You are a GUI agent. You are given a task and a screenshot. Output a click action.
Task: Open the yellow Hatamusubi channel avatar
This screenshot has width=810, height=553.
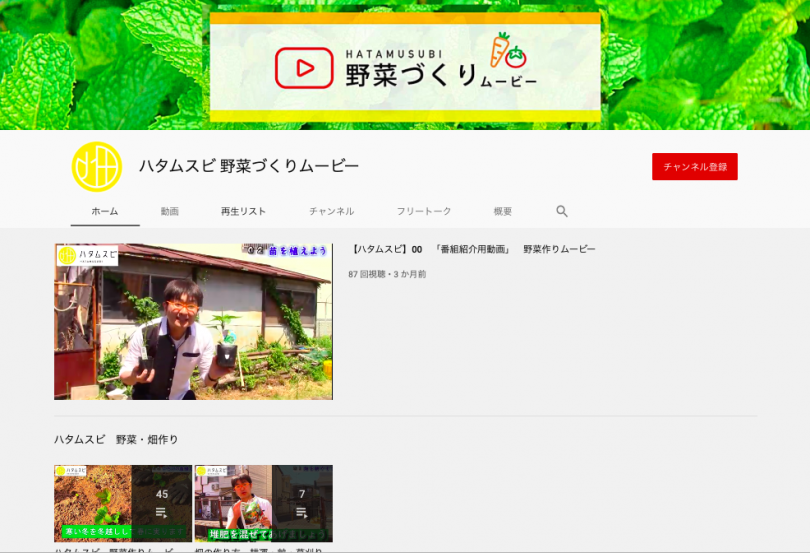(97, 166)
